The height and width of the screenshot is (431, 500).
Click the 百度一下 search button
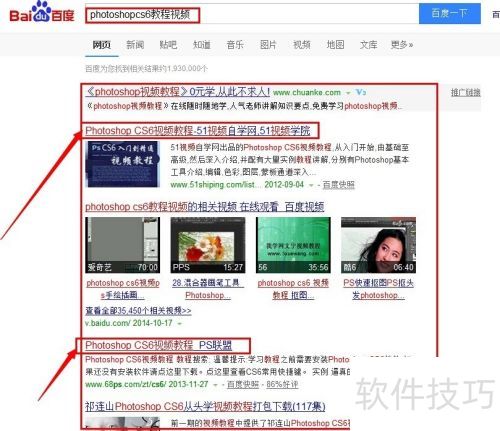pos(449,14)
